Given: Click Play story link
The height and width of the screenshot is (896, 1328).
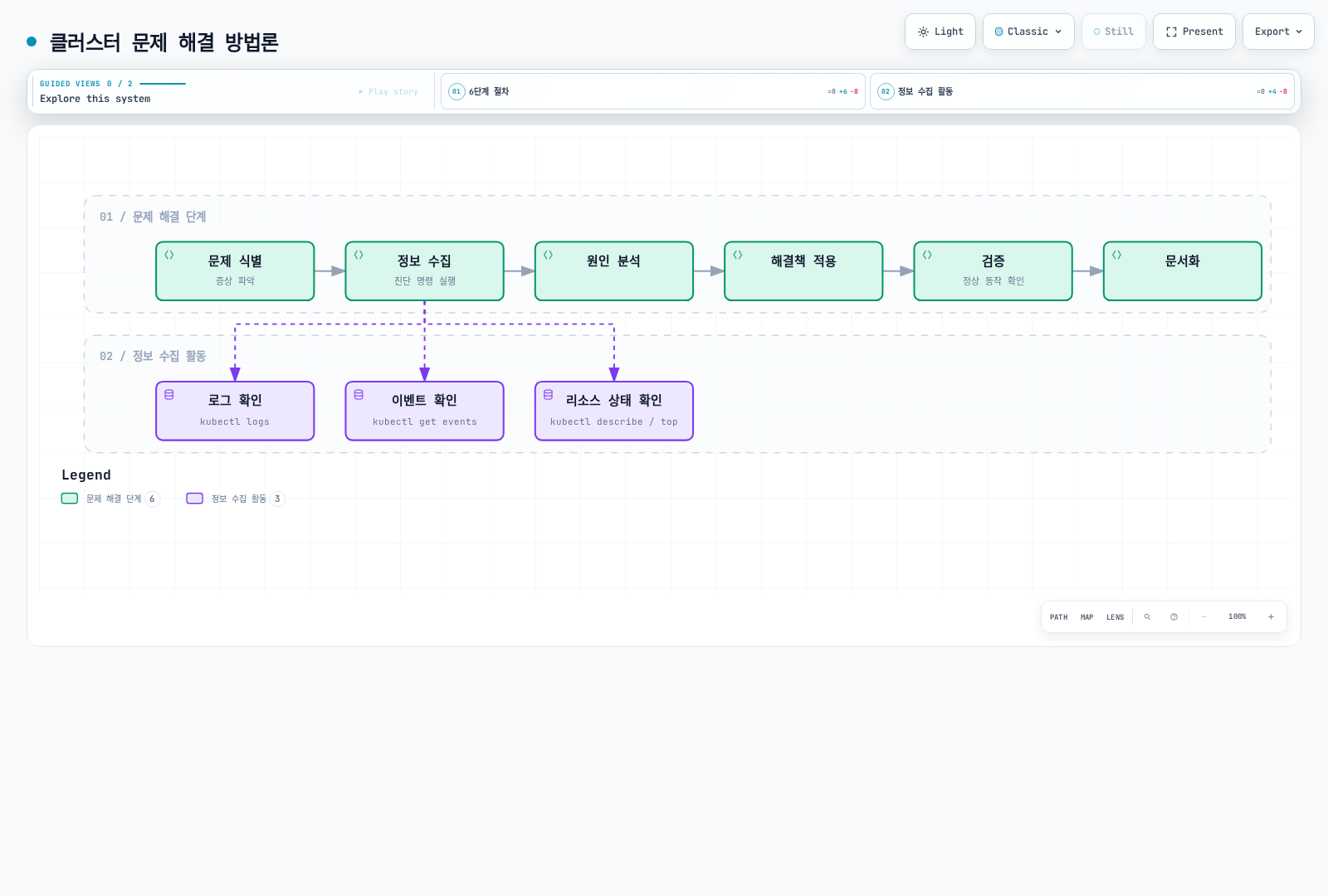Looking at the screenshot, I should click(x=388, y=92).
